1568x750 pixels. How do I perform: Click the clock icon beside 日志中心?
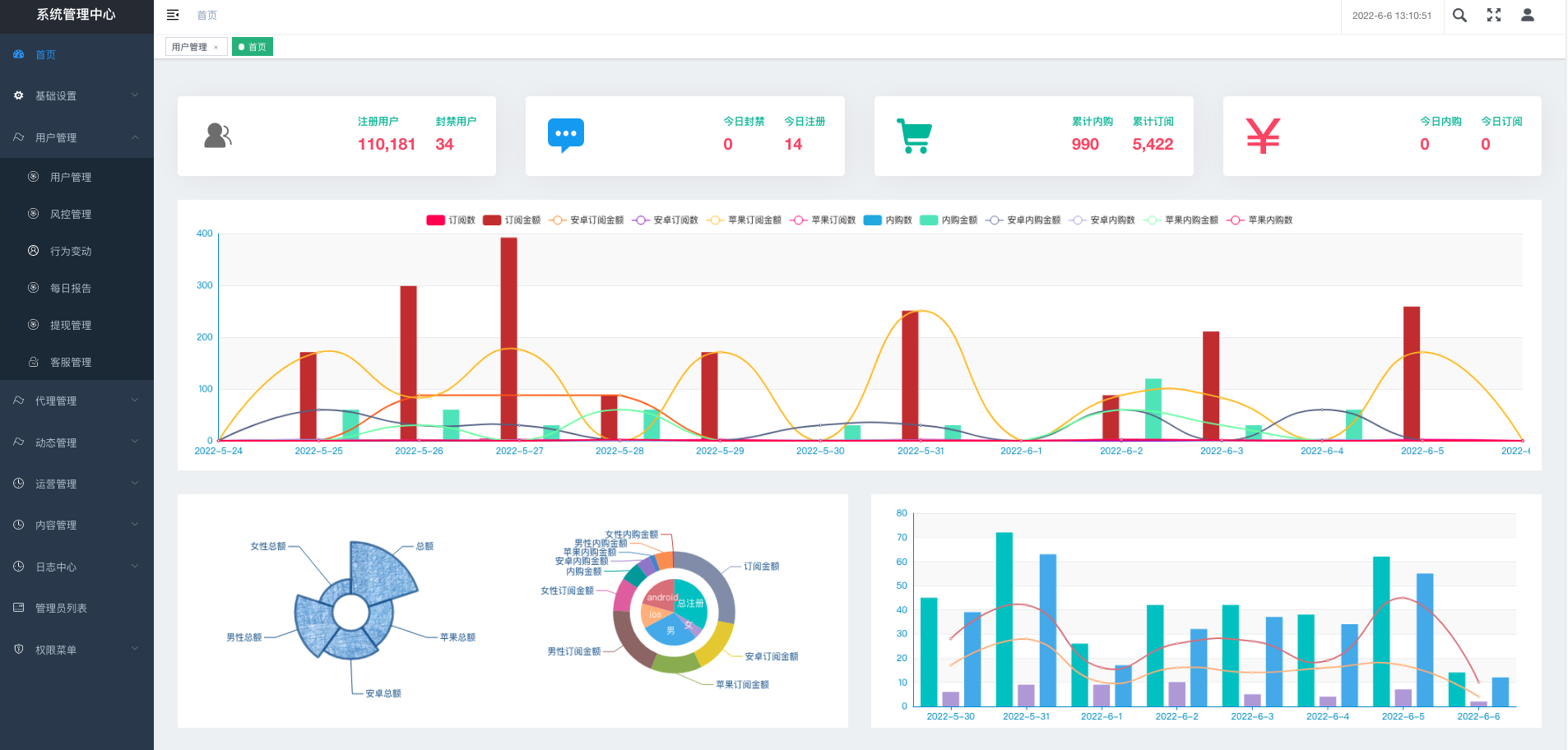click(18, 567)
